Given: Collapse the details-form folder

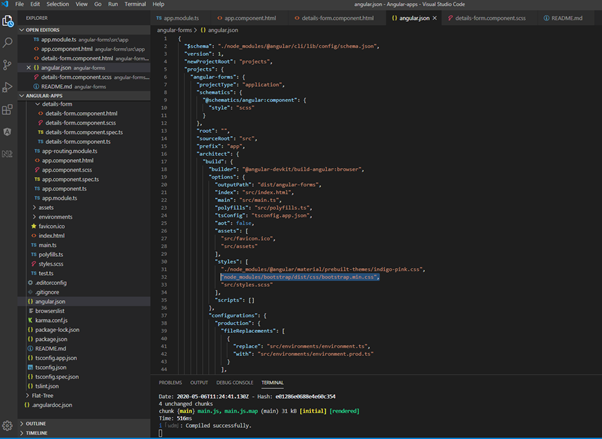Looking at the screenshot, I should click(38, 104).
